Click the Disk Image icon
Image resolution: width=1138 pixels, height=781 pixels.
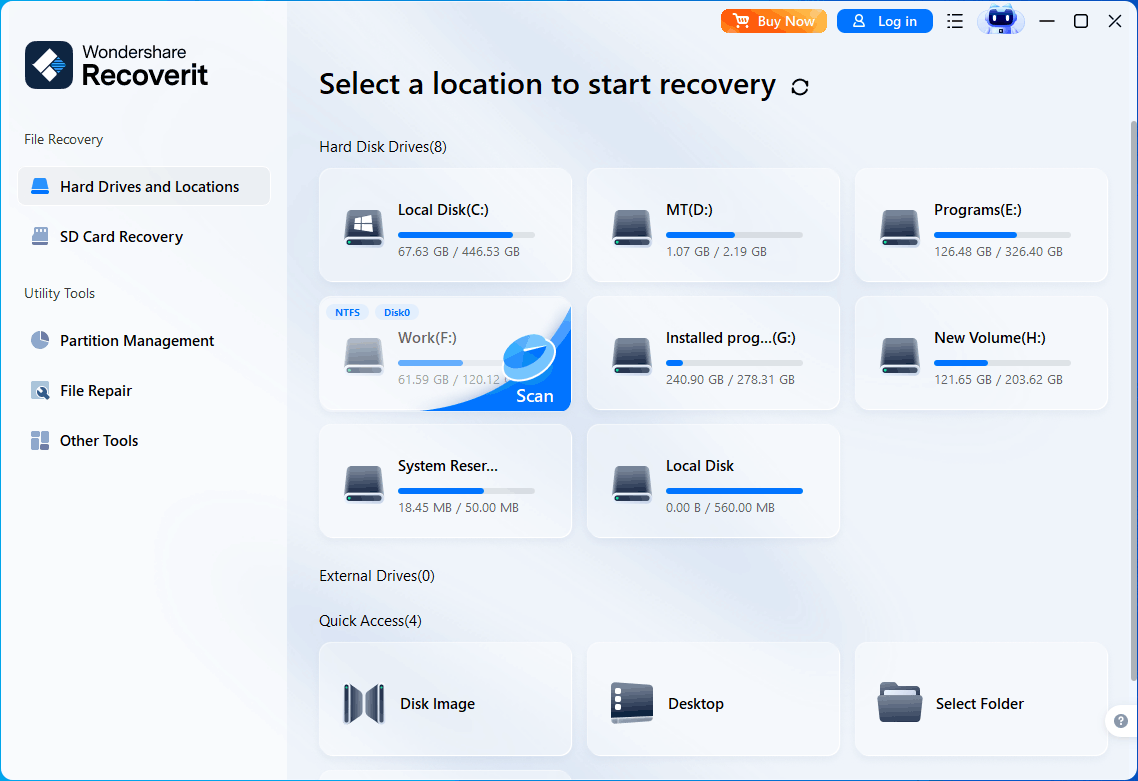[364, 703]
